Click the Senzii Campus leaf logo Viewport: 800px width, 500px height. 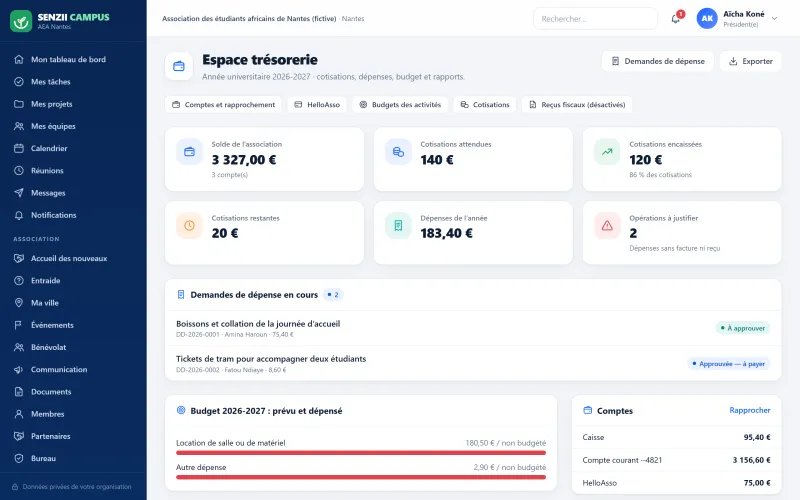coord(21,21)
